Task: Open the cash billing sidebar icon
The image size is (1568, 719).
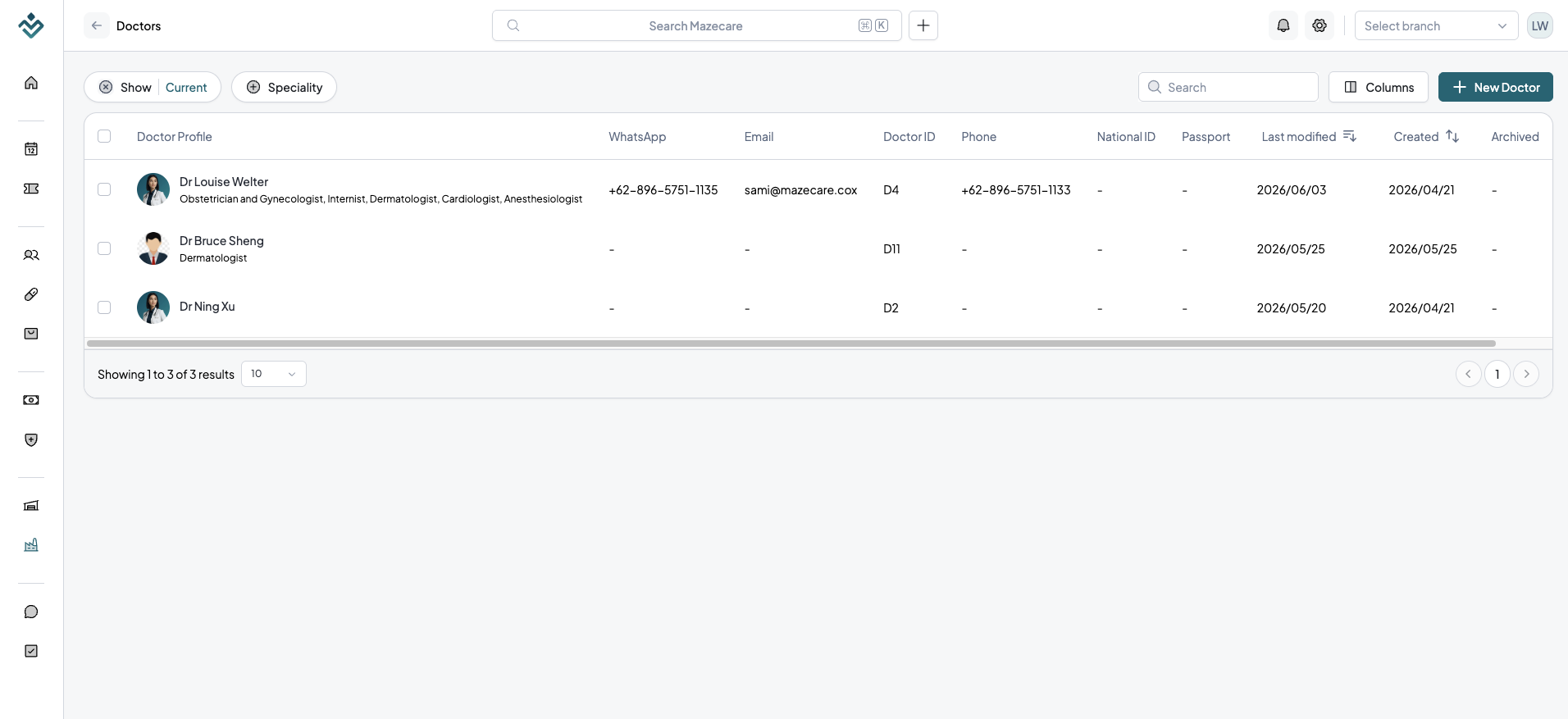Action: [31, 400]
